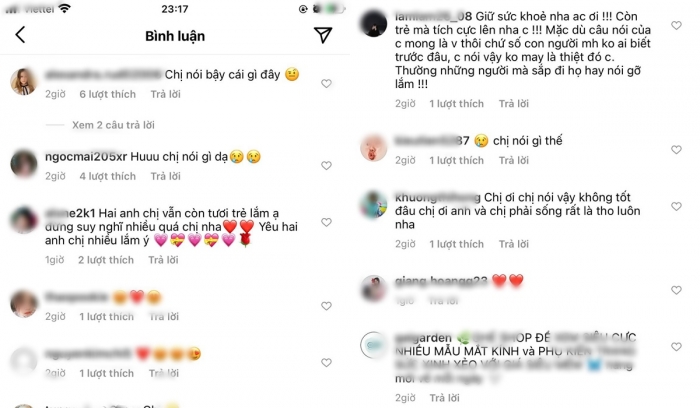View '4 lượt thích' on ngocmai205xr comment

coord(108,176)
